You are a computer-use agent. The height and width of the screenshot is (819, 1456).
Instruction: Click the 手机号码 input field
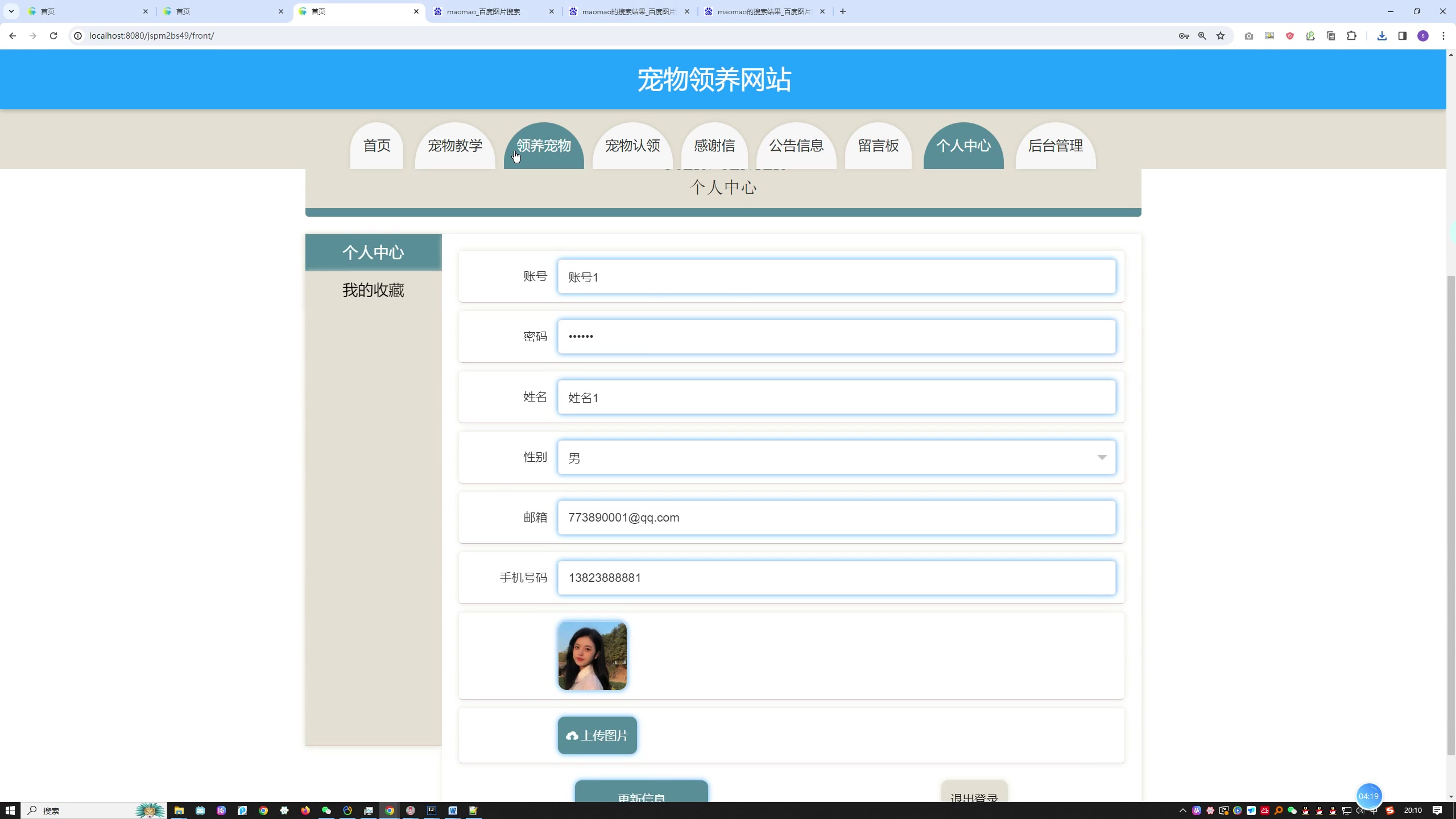(x=836, y=578)
